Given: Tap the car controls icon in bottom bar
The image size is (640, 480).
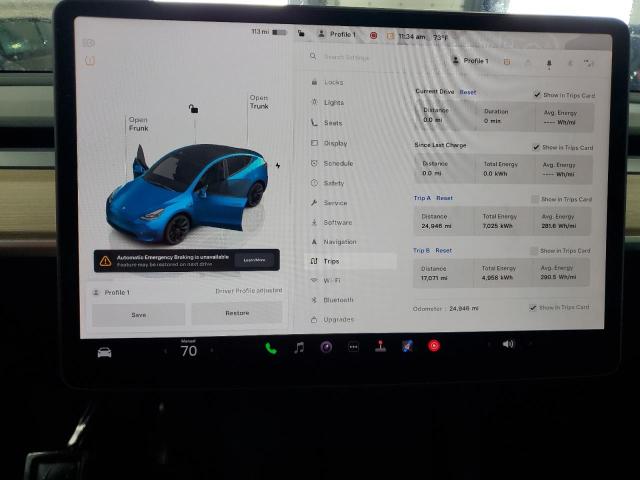Looking at the screenshot, I should click(104, 352).
